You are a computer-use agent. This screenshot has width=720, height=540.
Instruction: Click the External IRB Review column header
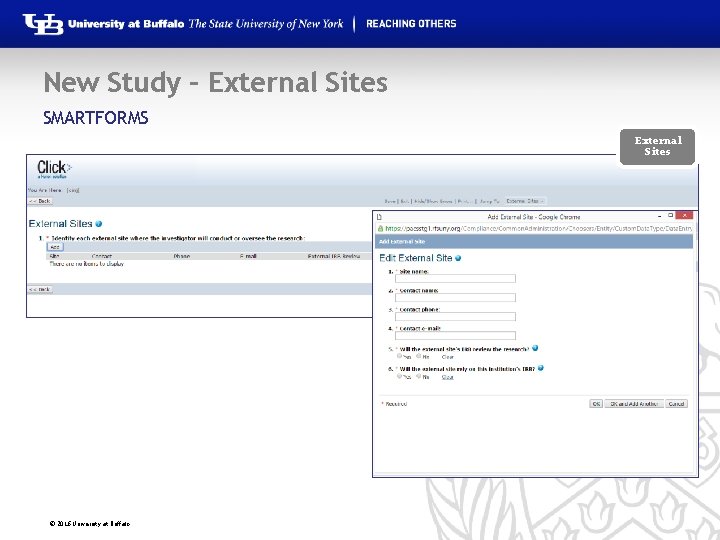coord(334,256)
